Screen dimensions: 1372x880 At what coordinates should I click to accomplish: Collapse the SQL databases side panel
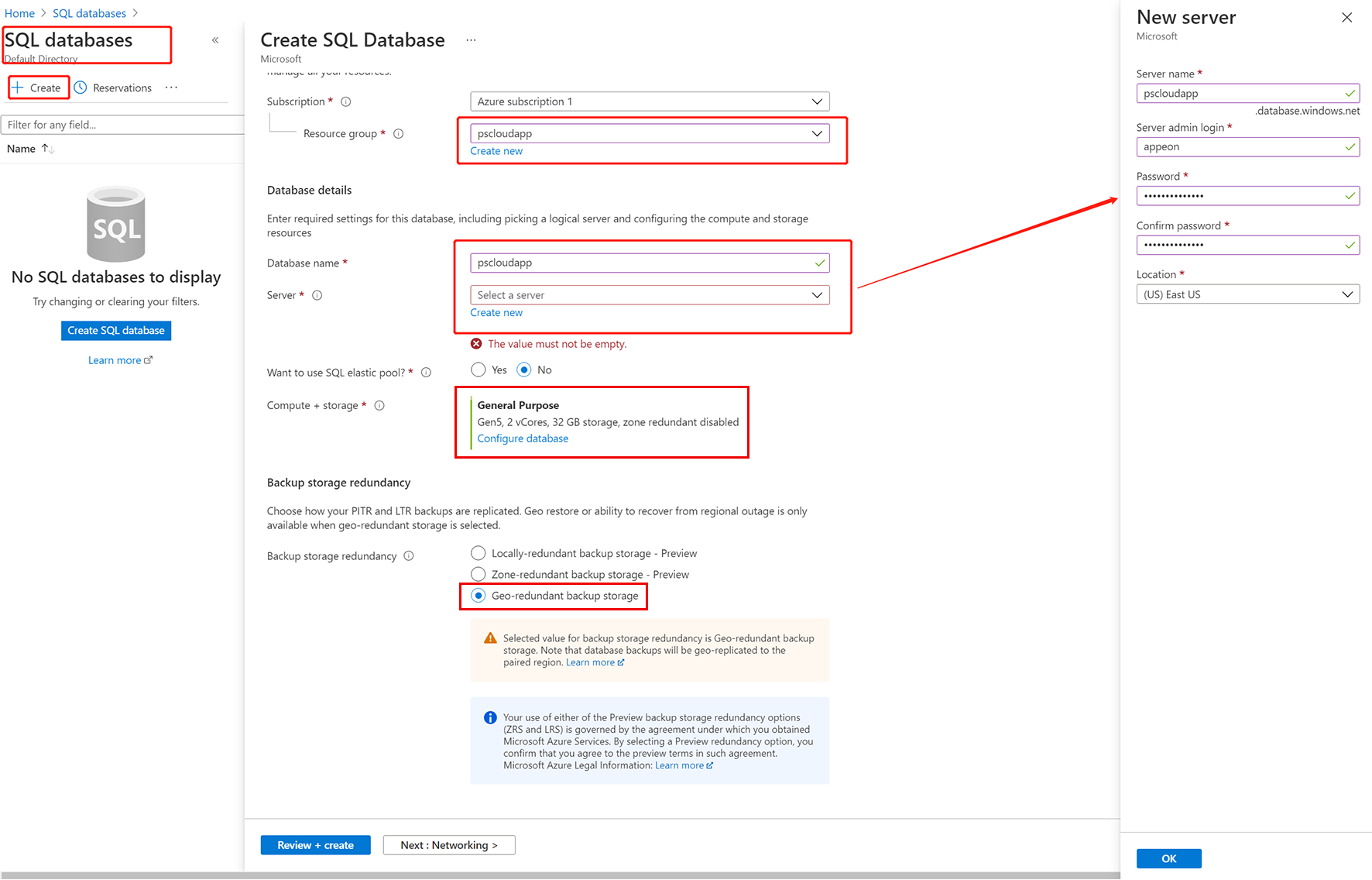coord(215,40)
